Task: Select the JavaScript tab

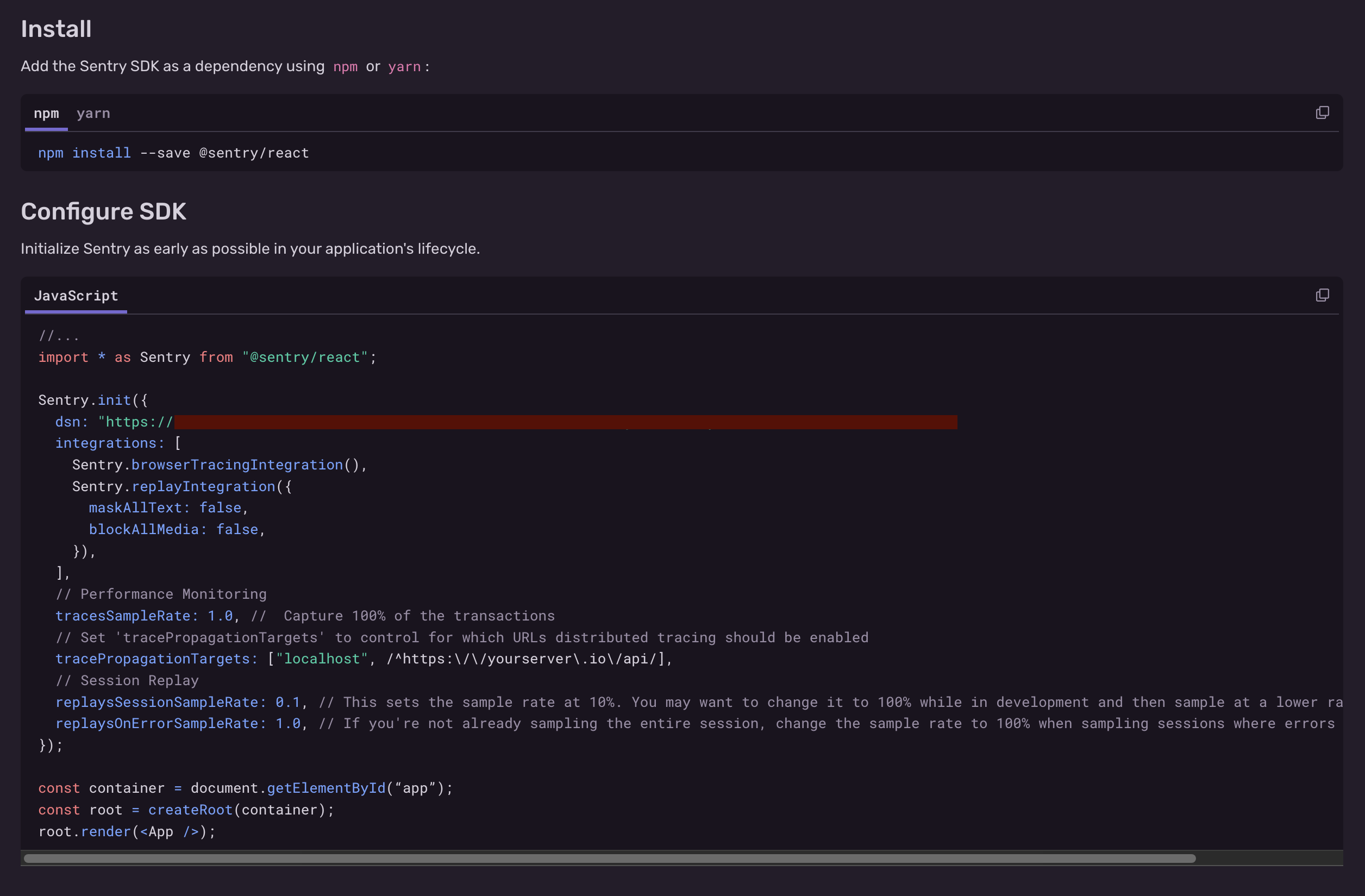Action: [x=76, y=296]
